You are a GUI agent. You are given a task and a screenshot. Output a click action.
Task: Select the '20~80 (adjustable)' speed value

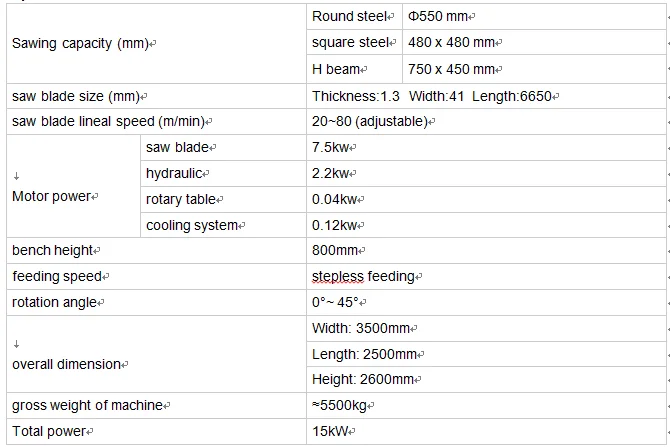click(372, 122)
